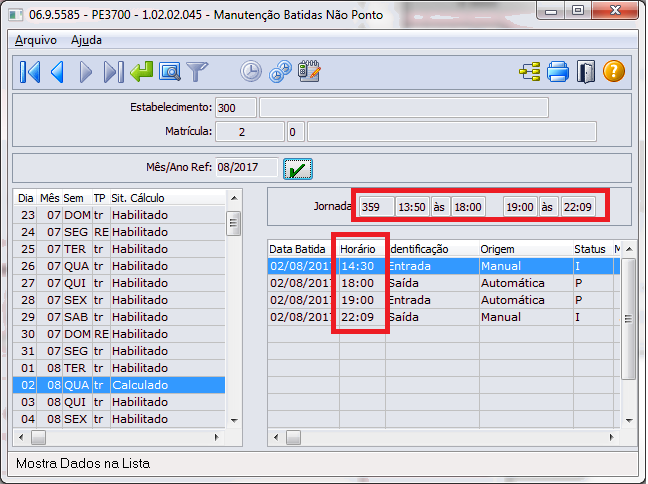Click the Jornada time field 18:00

(x=469, y=206)
